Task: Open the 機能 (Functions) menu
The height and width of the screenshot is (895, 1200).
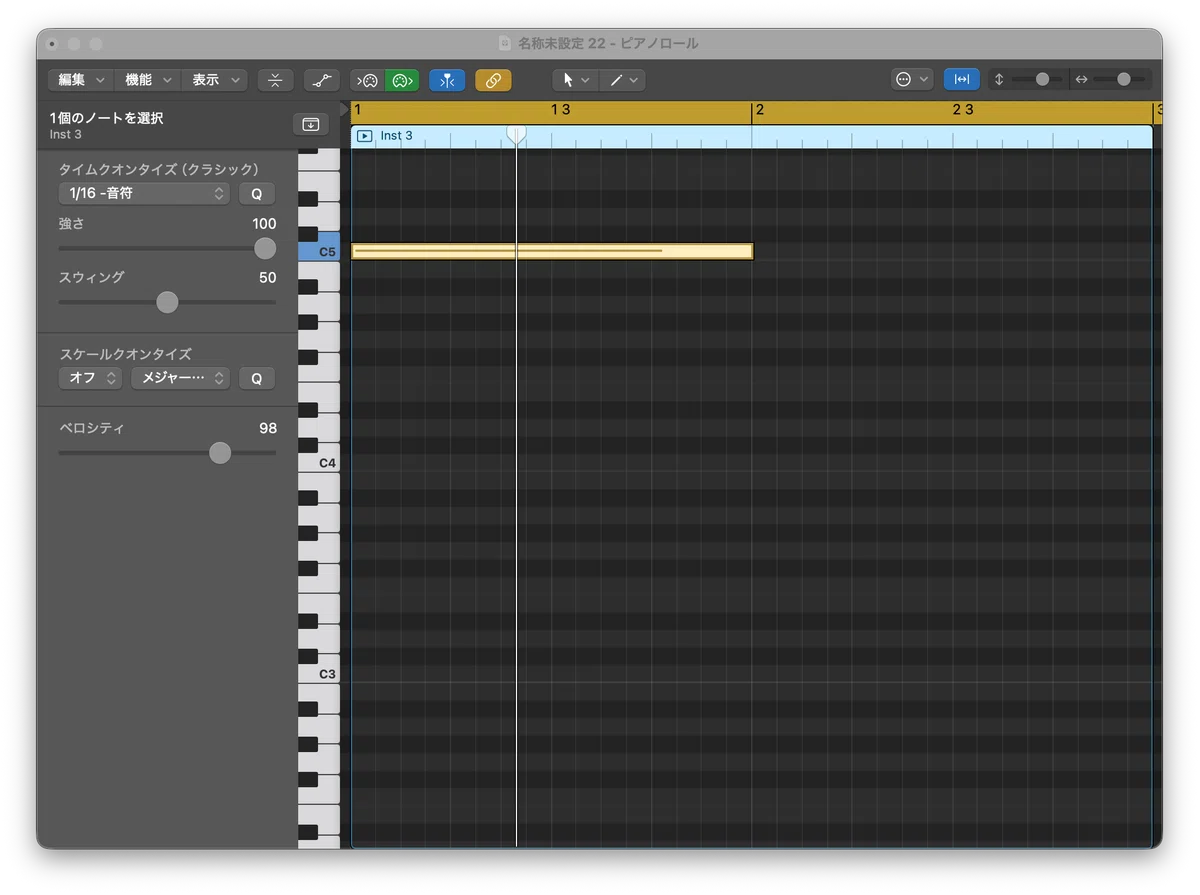Action: pos(148,80)
